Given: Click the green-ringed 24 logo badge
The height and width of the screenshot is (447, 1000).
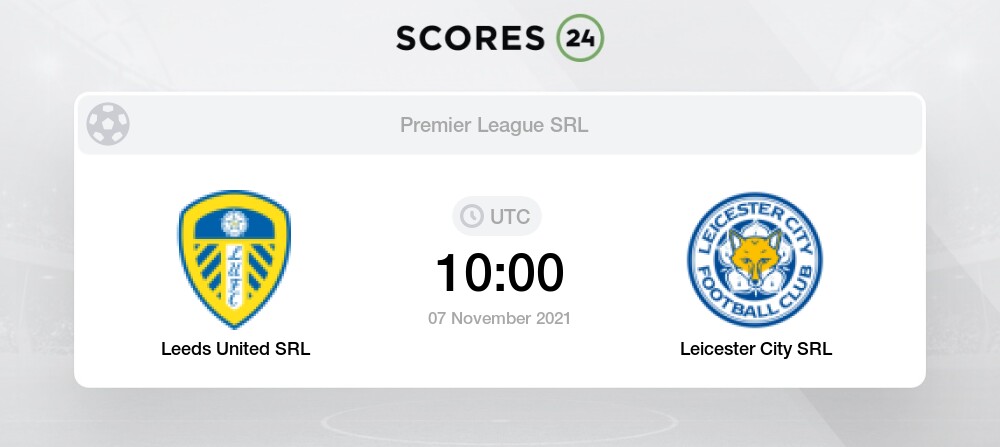Looking at the screenshot, I should pos(580,38).
